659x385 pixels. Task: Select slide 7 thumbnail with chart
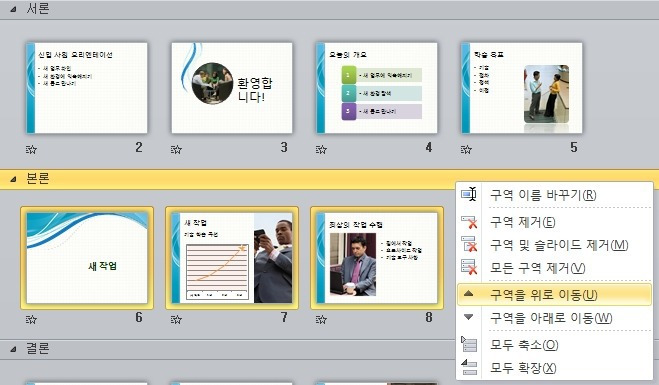coord(232,258)
